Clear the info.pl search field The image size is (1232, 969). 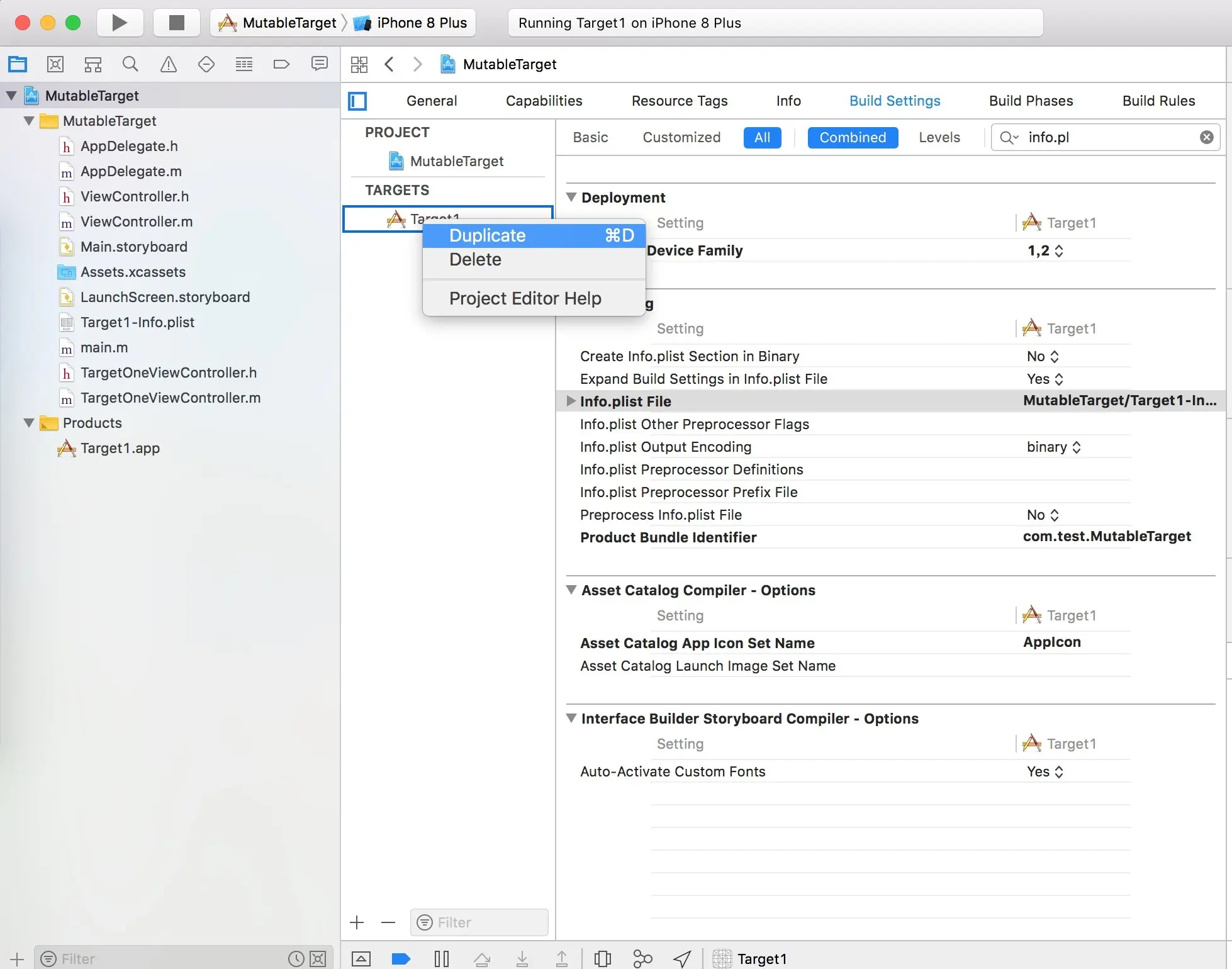click(x=1206, y=137)
